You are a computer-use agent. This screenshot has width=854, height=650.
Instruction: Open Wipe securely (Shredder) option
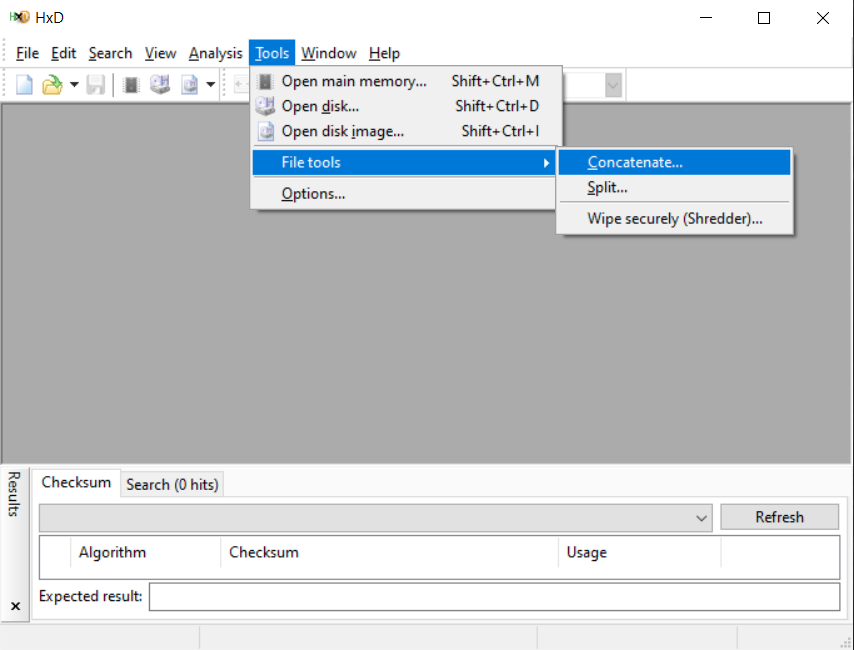674,218
